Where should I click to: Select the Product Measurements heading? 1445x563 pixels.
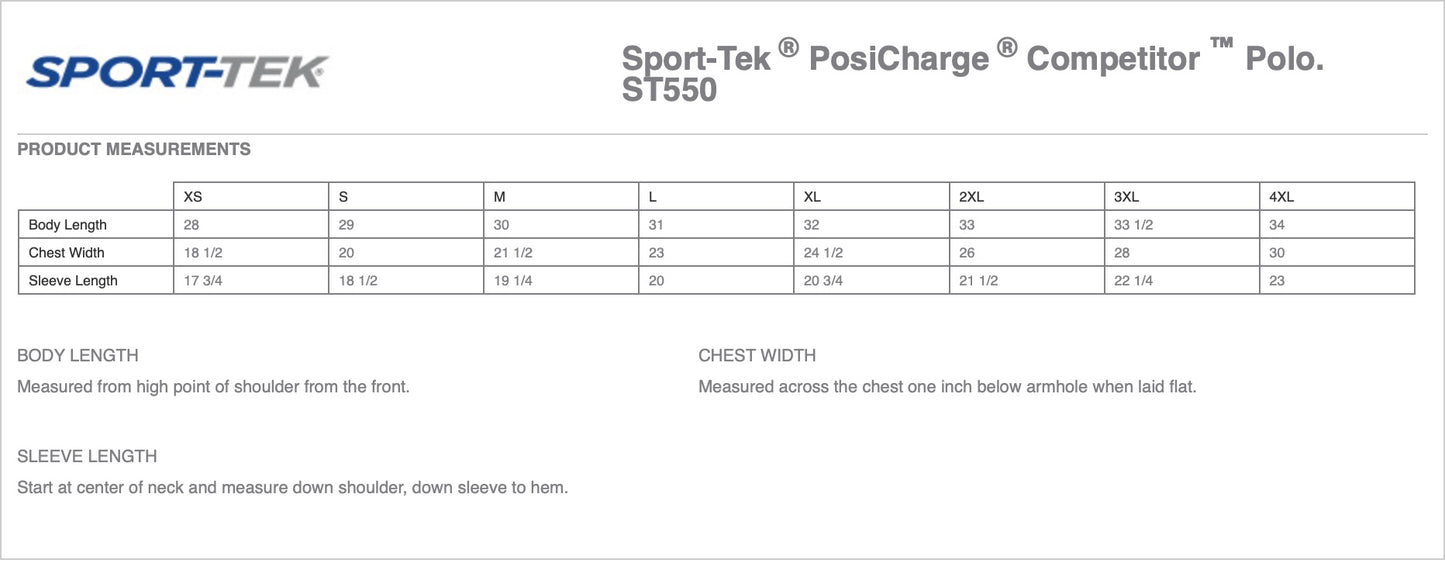(134, 150)
